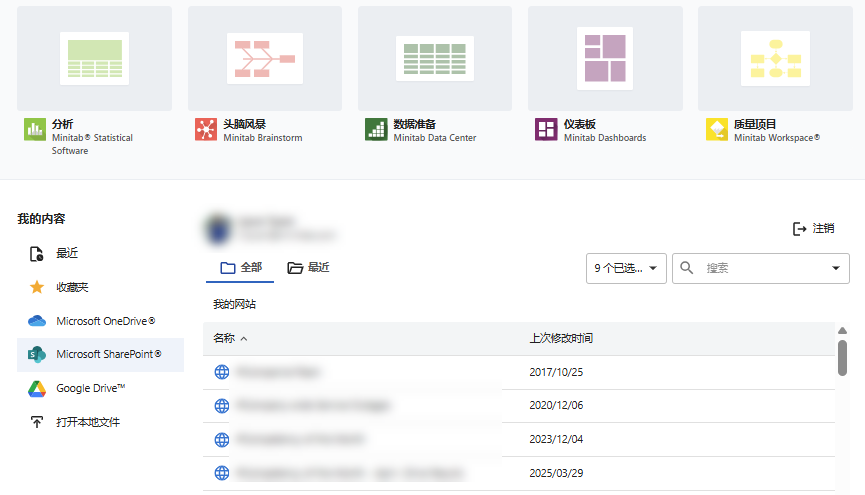The image size is (865, 495).
Task: Click the globe icon in the 2017/10/25 row
Action: (222, 372)
